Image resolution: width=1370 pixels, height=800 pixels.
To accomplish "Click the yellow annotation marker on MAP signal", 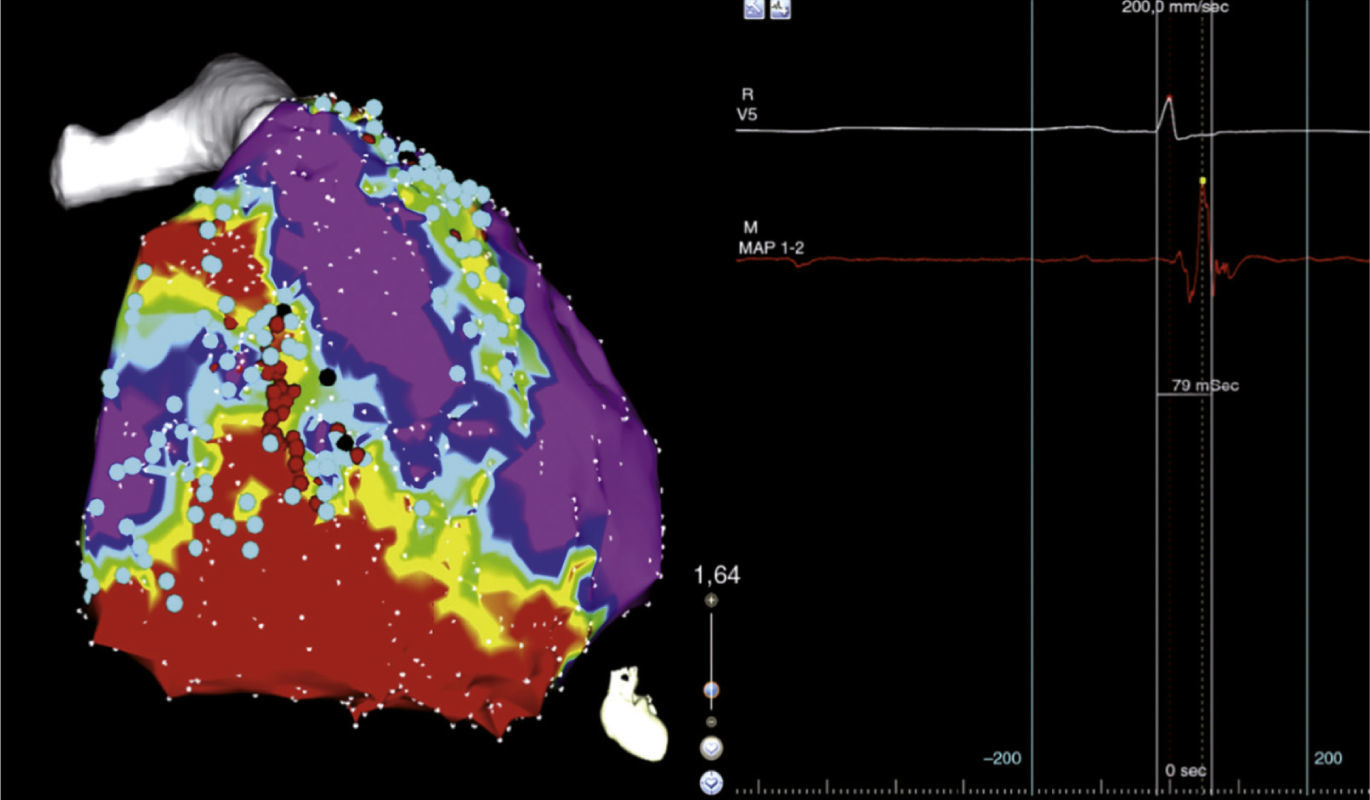I will pyautogui.click(x=1202, y=181).
